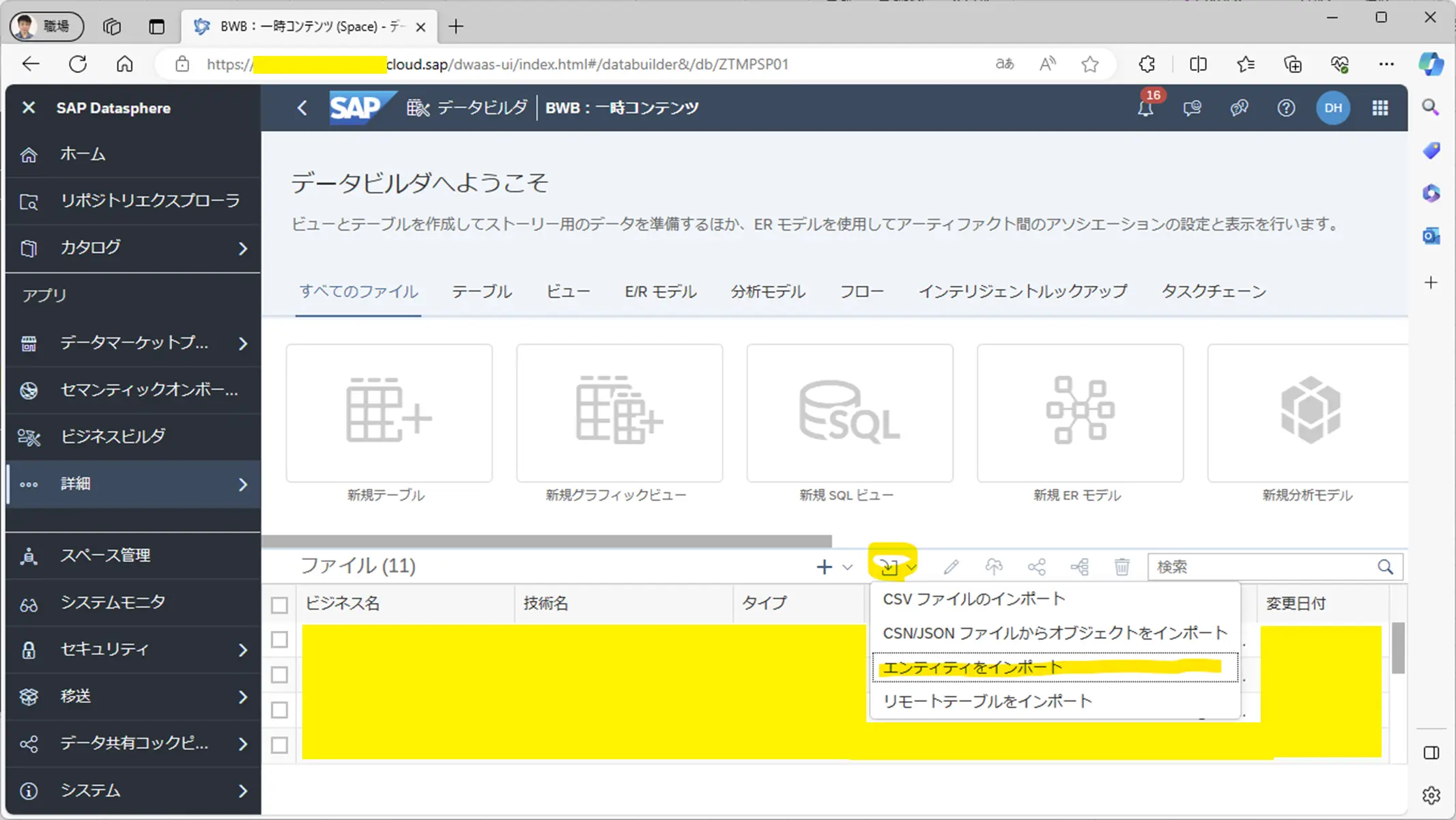This screenshot has width=1456, height=820.
Task: Check the third file row checkbox
Action: (279, 710)
